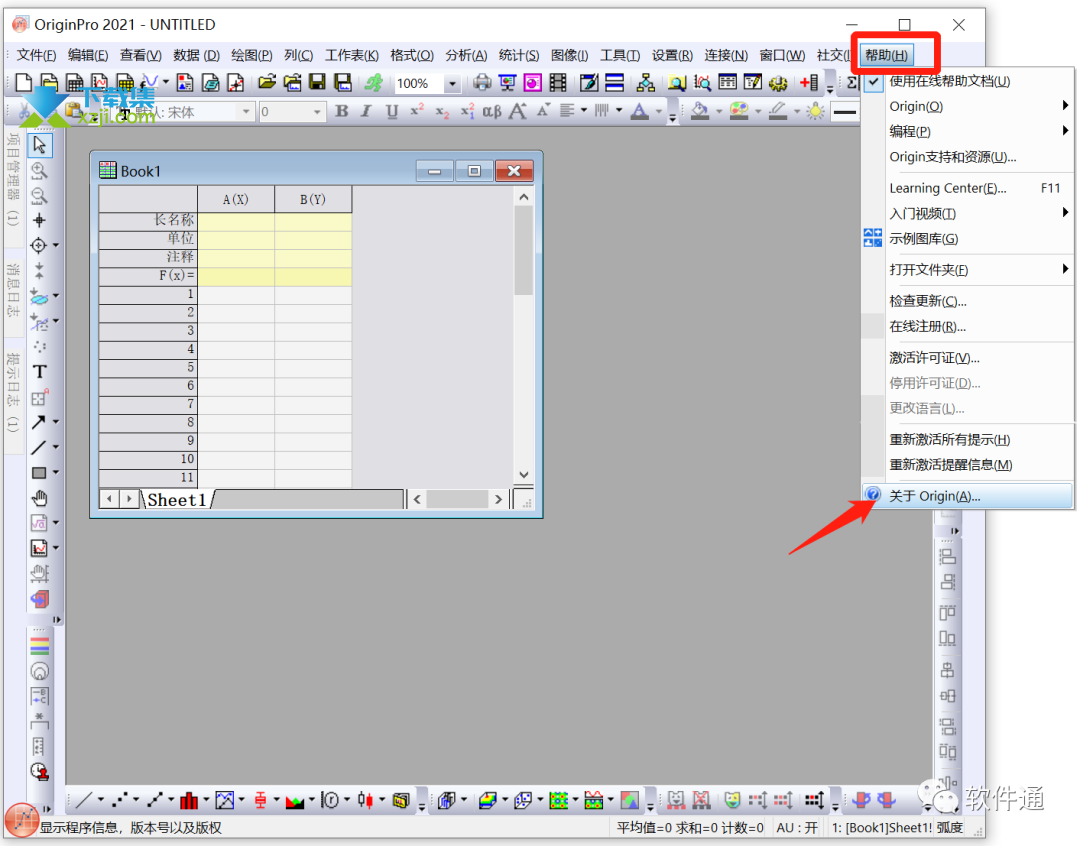Open the 文件(F) File menu
This screenshot has height=846, width=1080.
coord(36,55)
